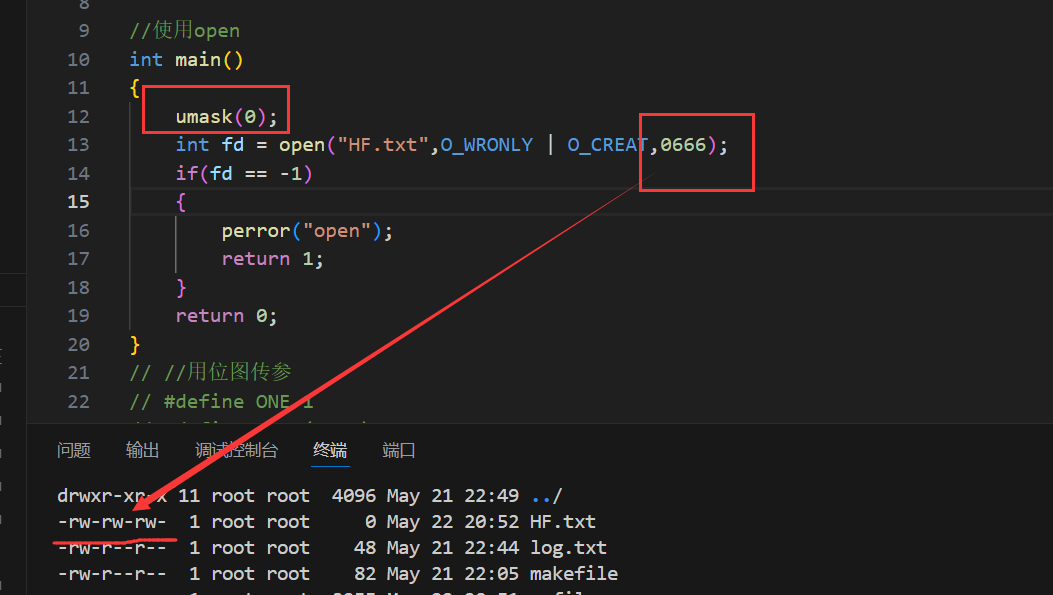Screen dimensions: 1053x595
Task: Select the O_WRONLY flag in code
Action: pyautogui.click(x=487, y=145)
